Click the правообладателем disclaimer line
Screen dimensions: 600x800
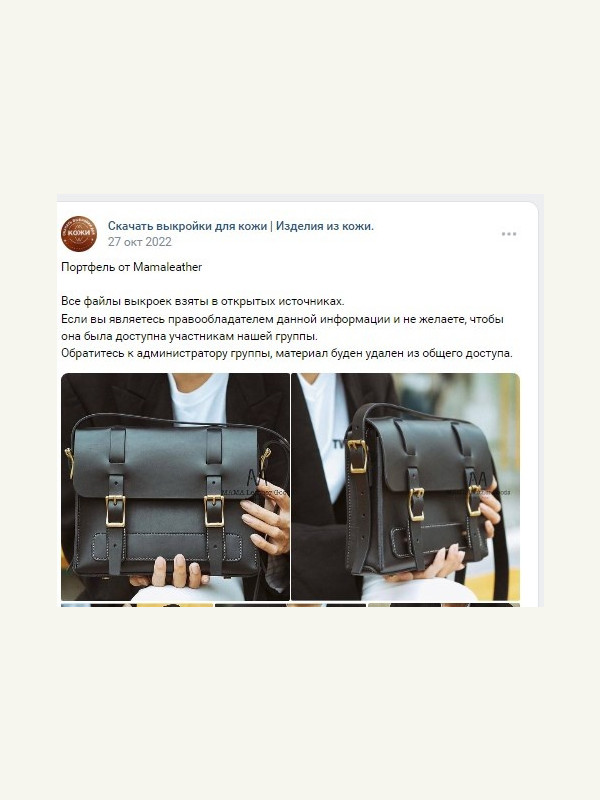[x=282, y=319]
